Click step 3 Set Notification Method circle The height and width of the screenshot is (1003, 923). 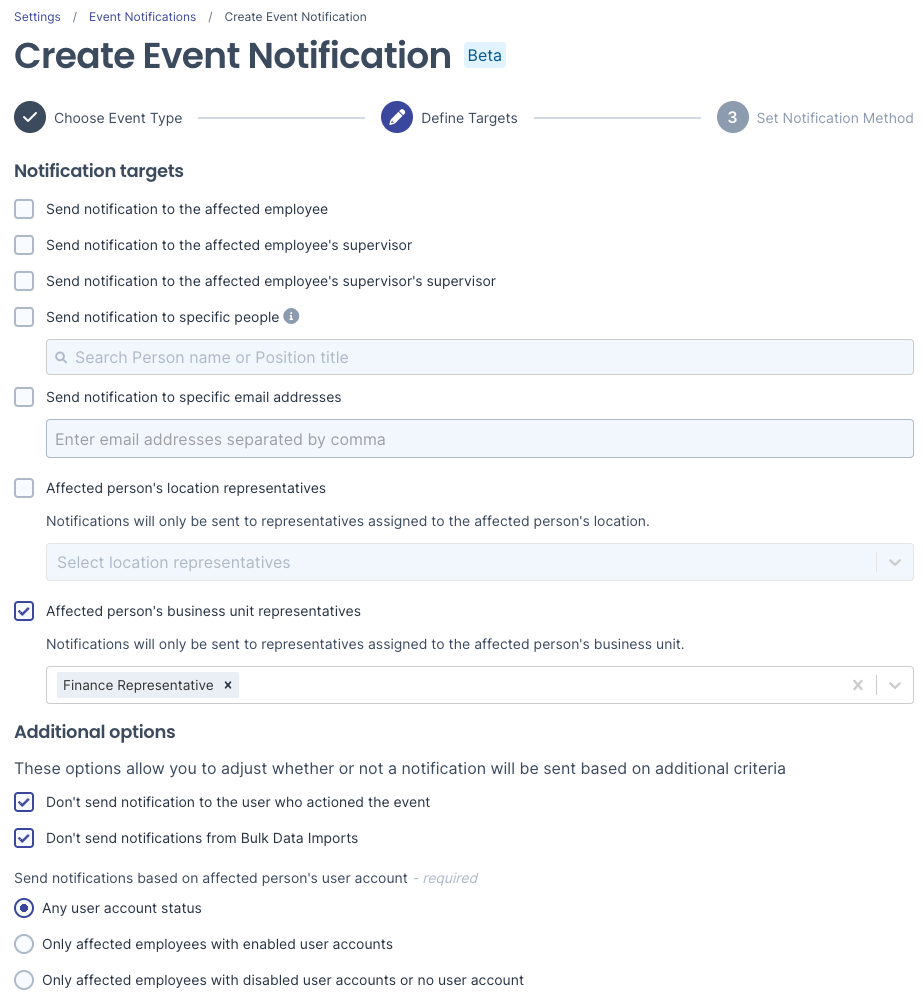click(732, 117)
